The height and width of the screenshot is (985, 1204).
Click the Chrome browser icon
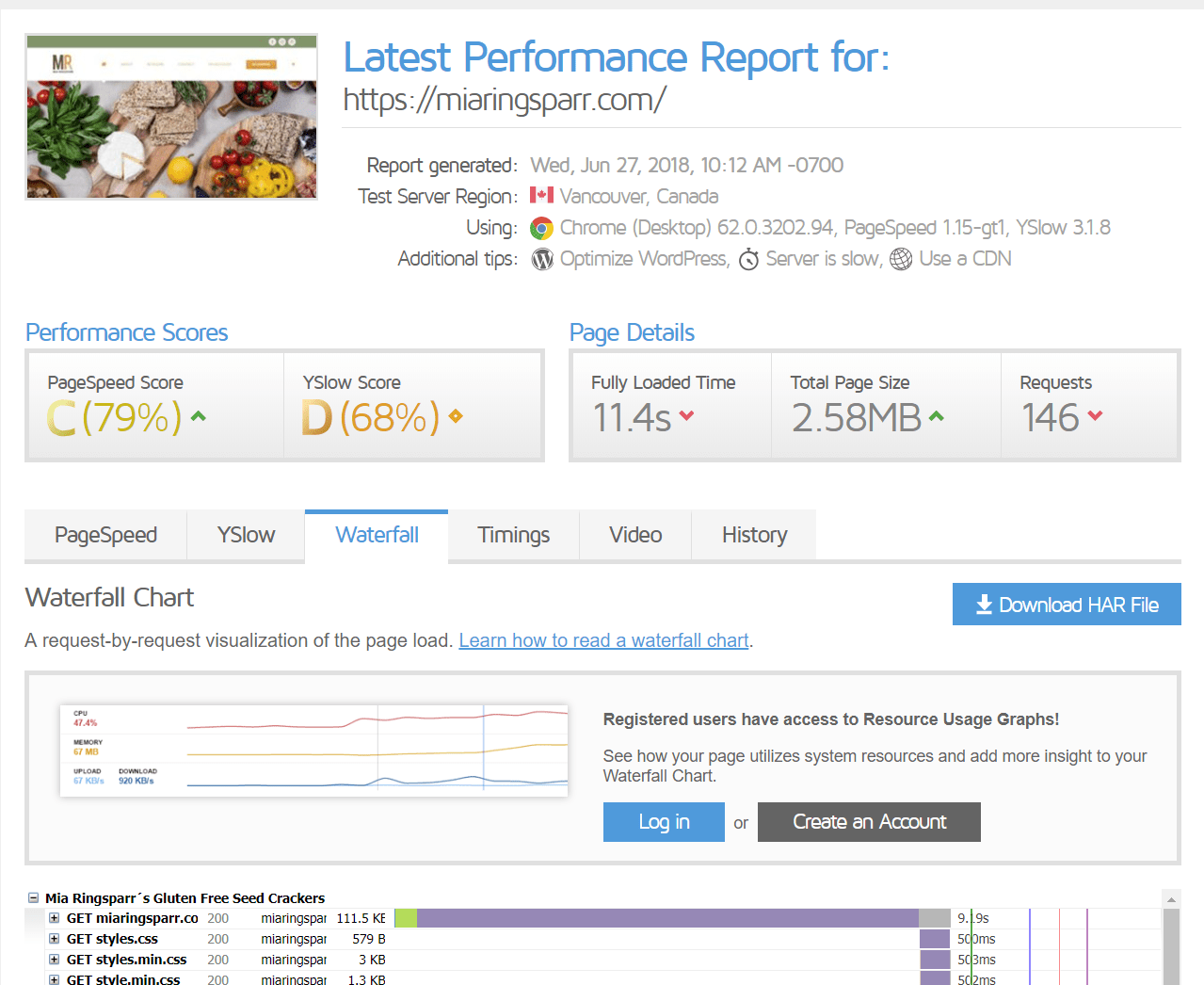pos(541,228)
